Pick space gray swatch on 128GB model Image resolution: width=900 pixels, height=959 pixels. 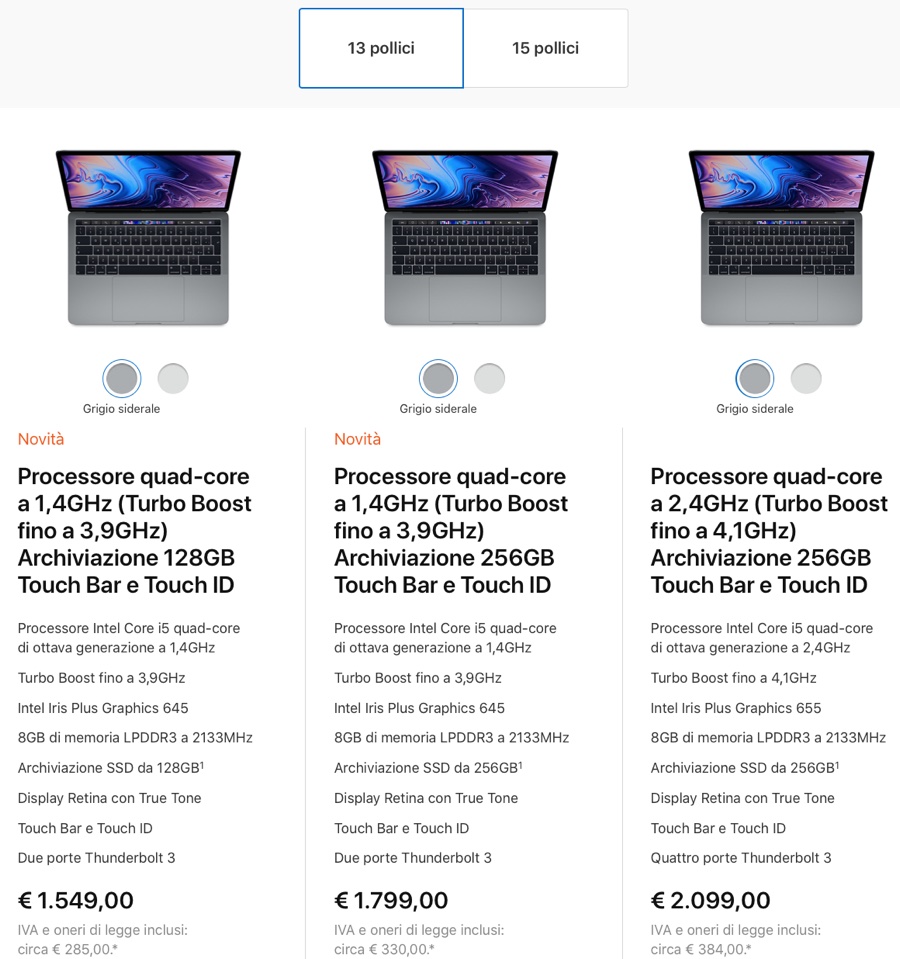[122, 379]
